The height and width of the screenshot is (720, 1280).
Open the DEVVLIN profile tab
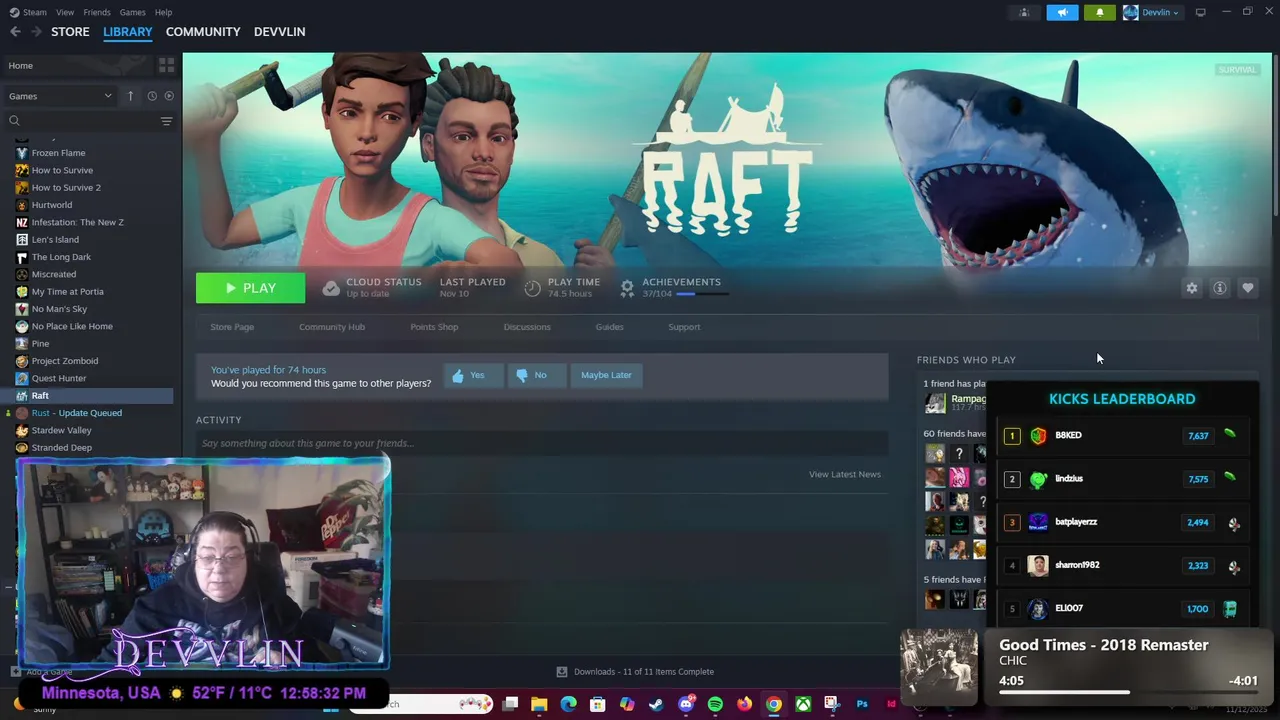279,32
